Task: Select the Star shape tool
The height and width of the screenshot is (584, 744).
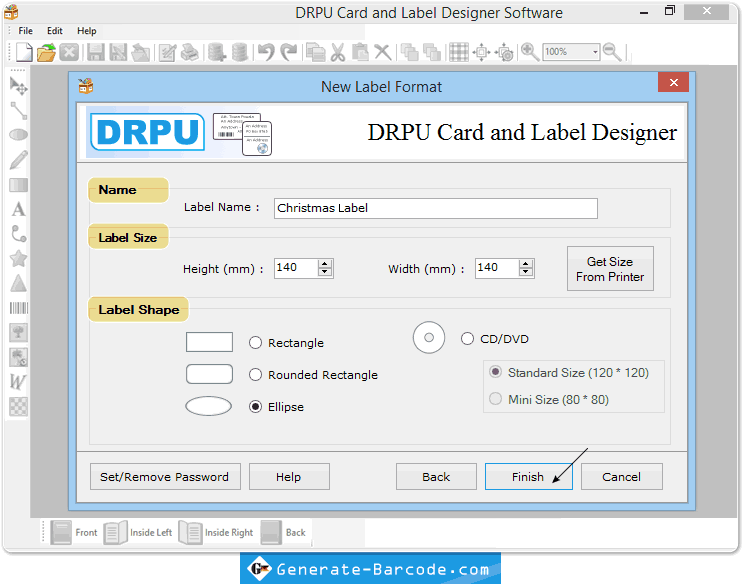Action: tap(19, 259)
